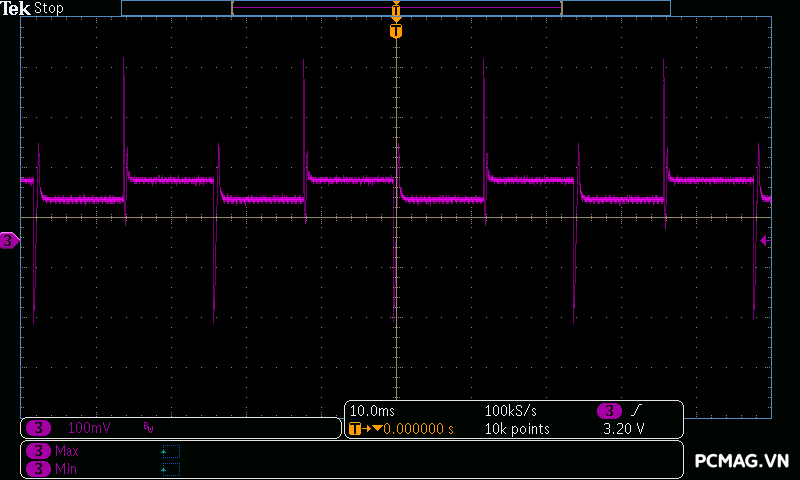This screenshot has height=480, width=800.
Task: Click the orange T delay icon in readout
Action: point(355,429)
